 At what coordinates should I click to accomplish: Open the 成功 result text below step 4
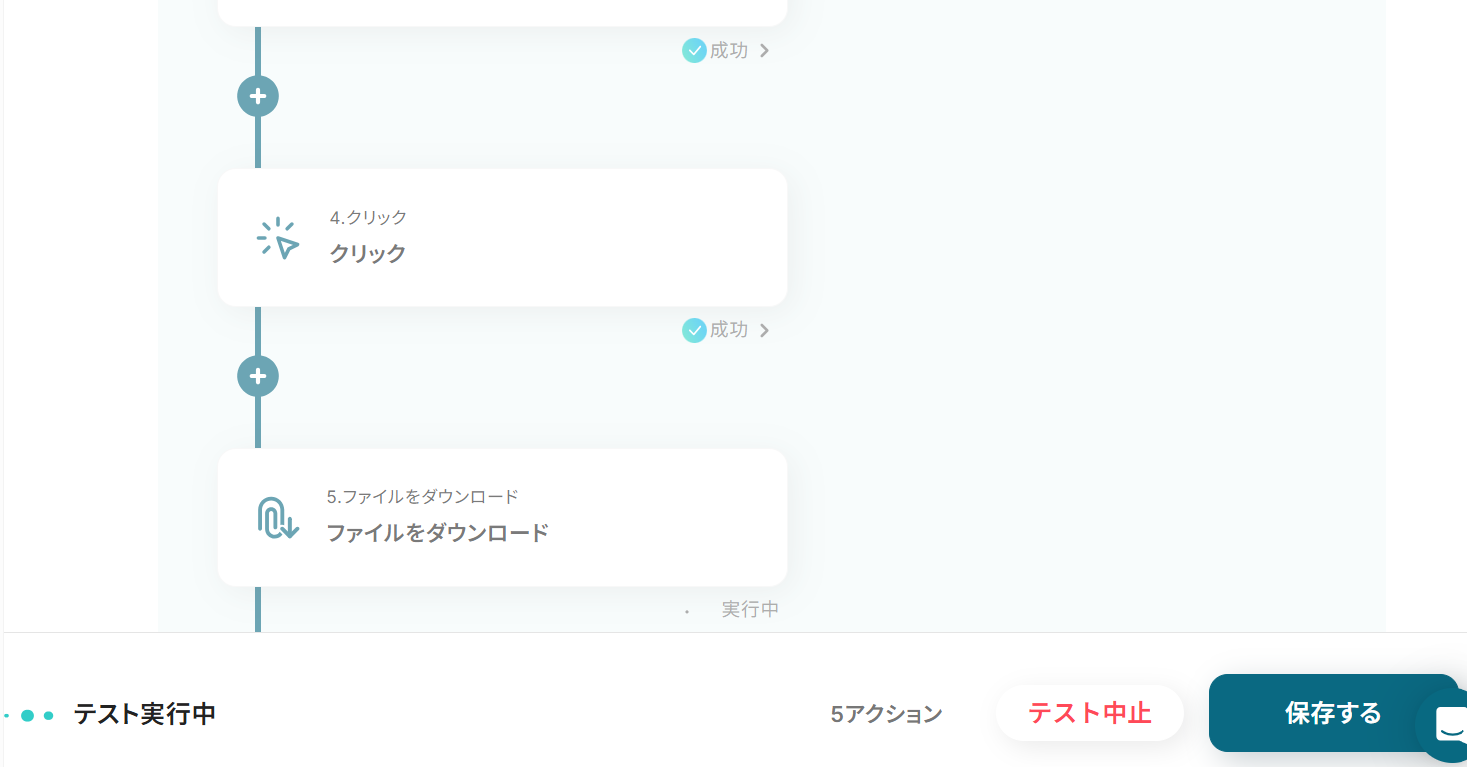729,330
